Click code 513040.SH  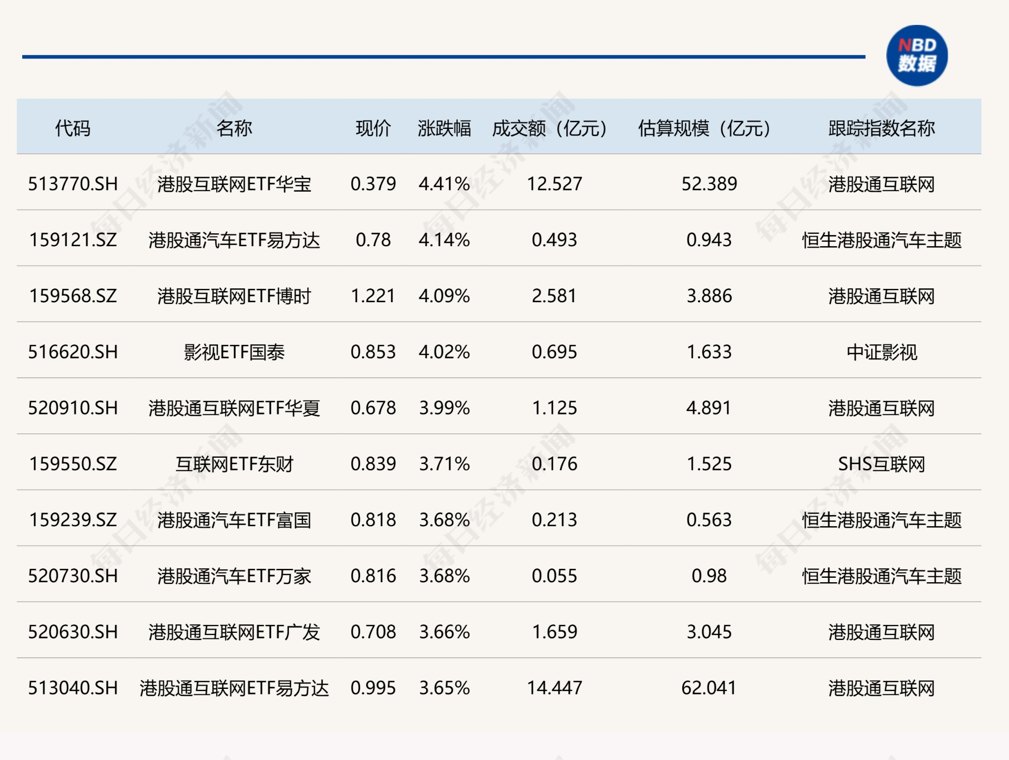click(x=73, y=688)
